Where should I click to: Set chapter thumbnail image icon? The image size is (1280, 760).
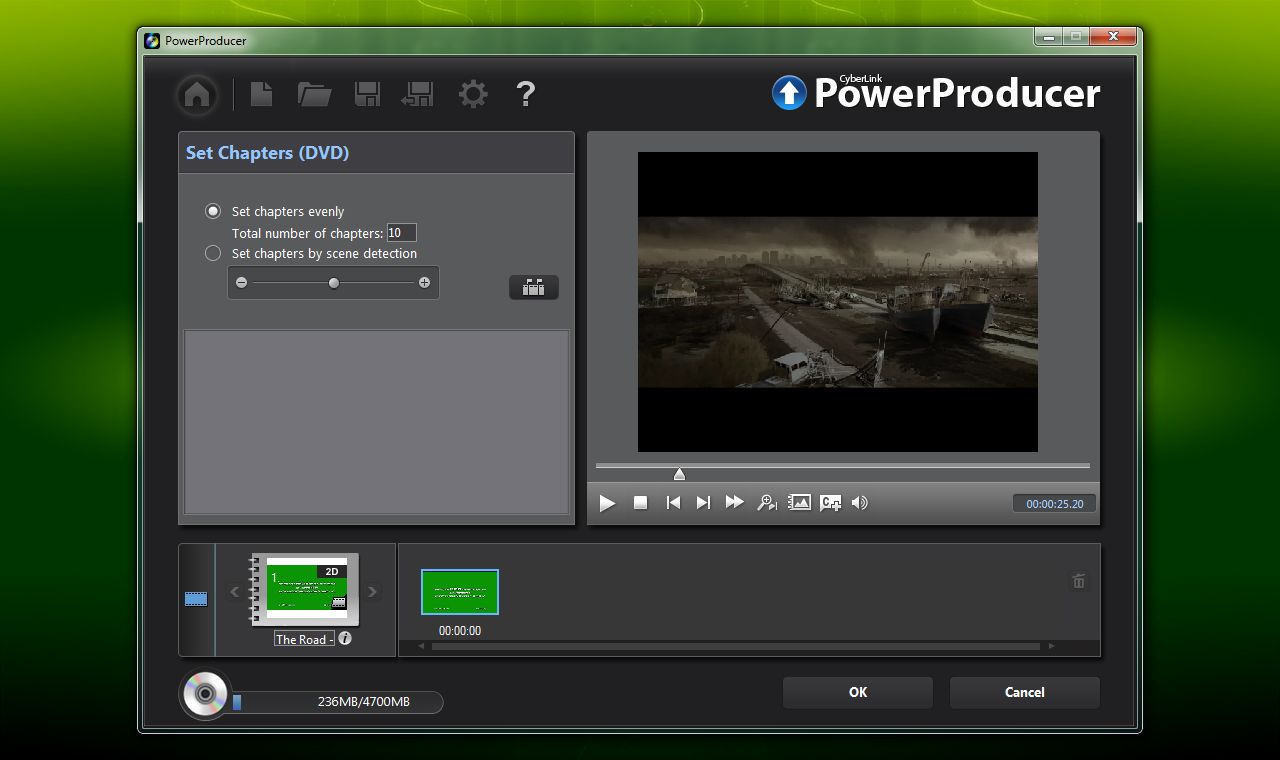pos(799,503)
